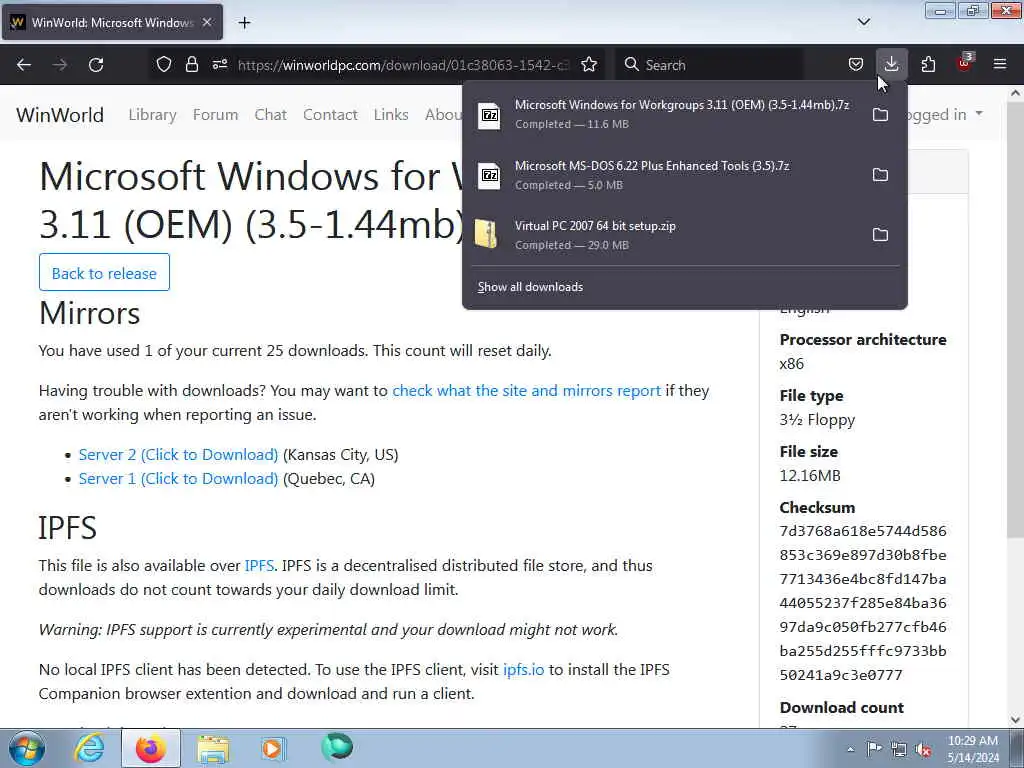Viewport: 1024px width, 768px height.
Task: Download from Server 2 Kansas City
Action: point(178,455)
